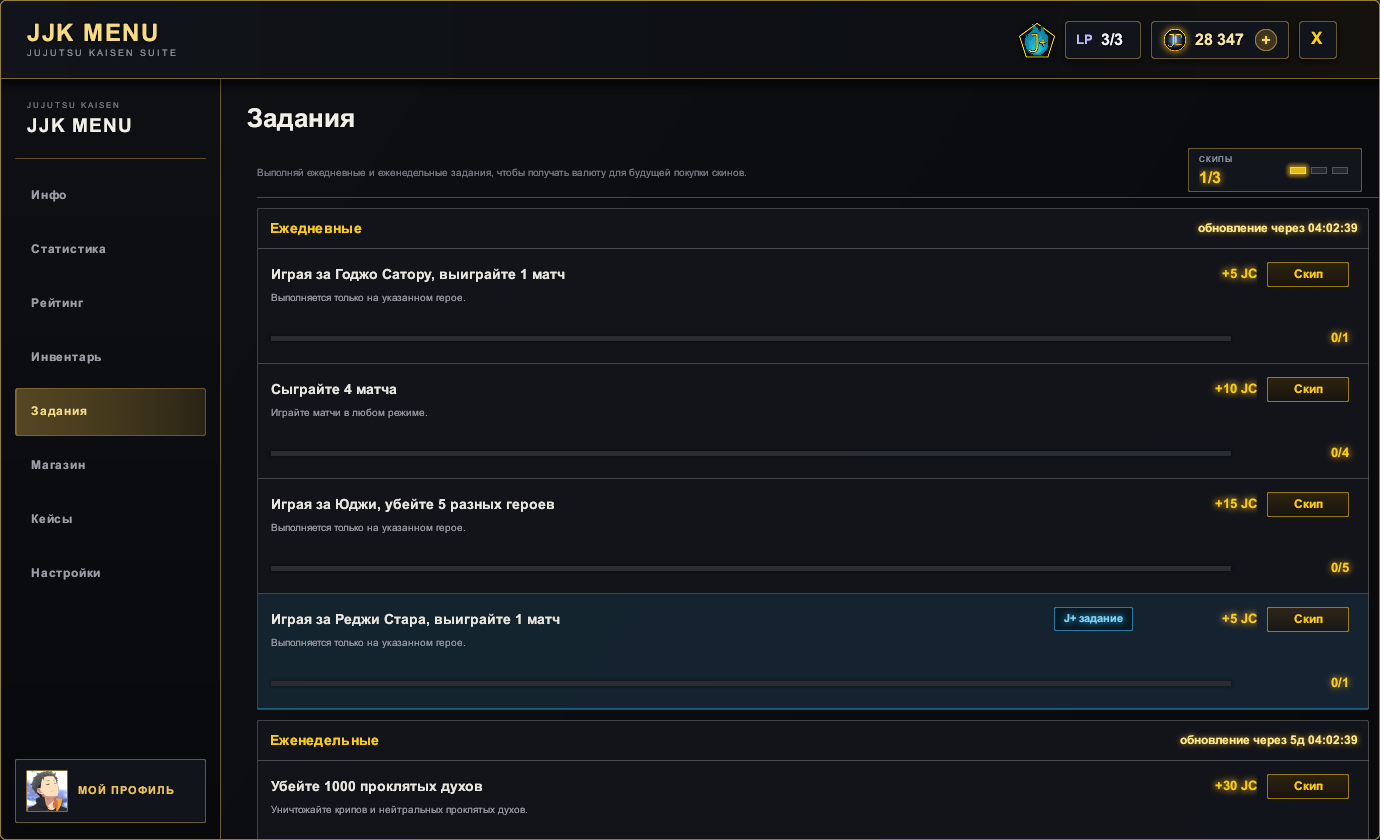Skip the Реджи Стара win task
1380x840 pixels.
pyautogui.click(x=1308, y=619)
